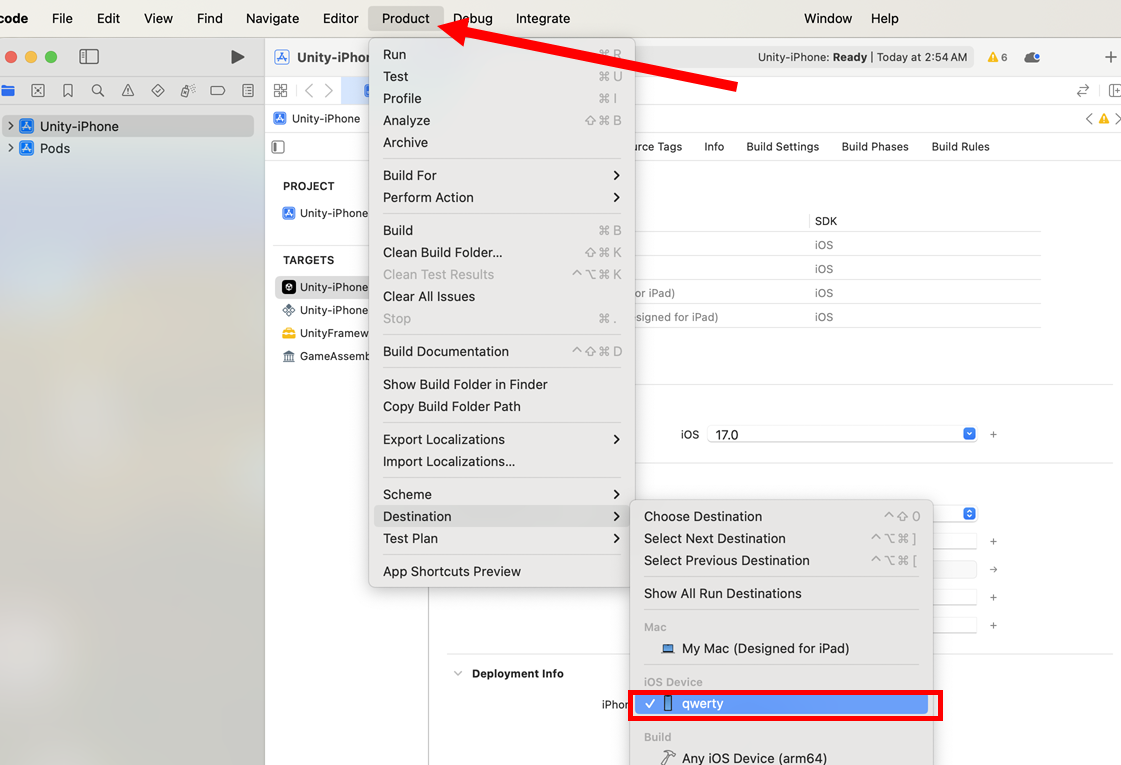This screenshot has height=765, width=1121.
Task: Choose Clean Build Folder… menu item
Action: [x=500, y=252]
